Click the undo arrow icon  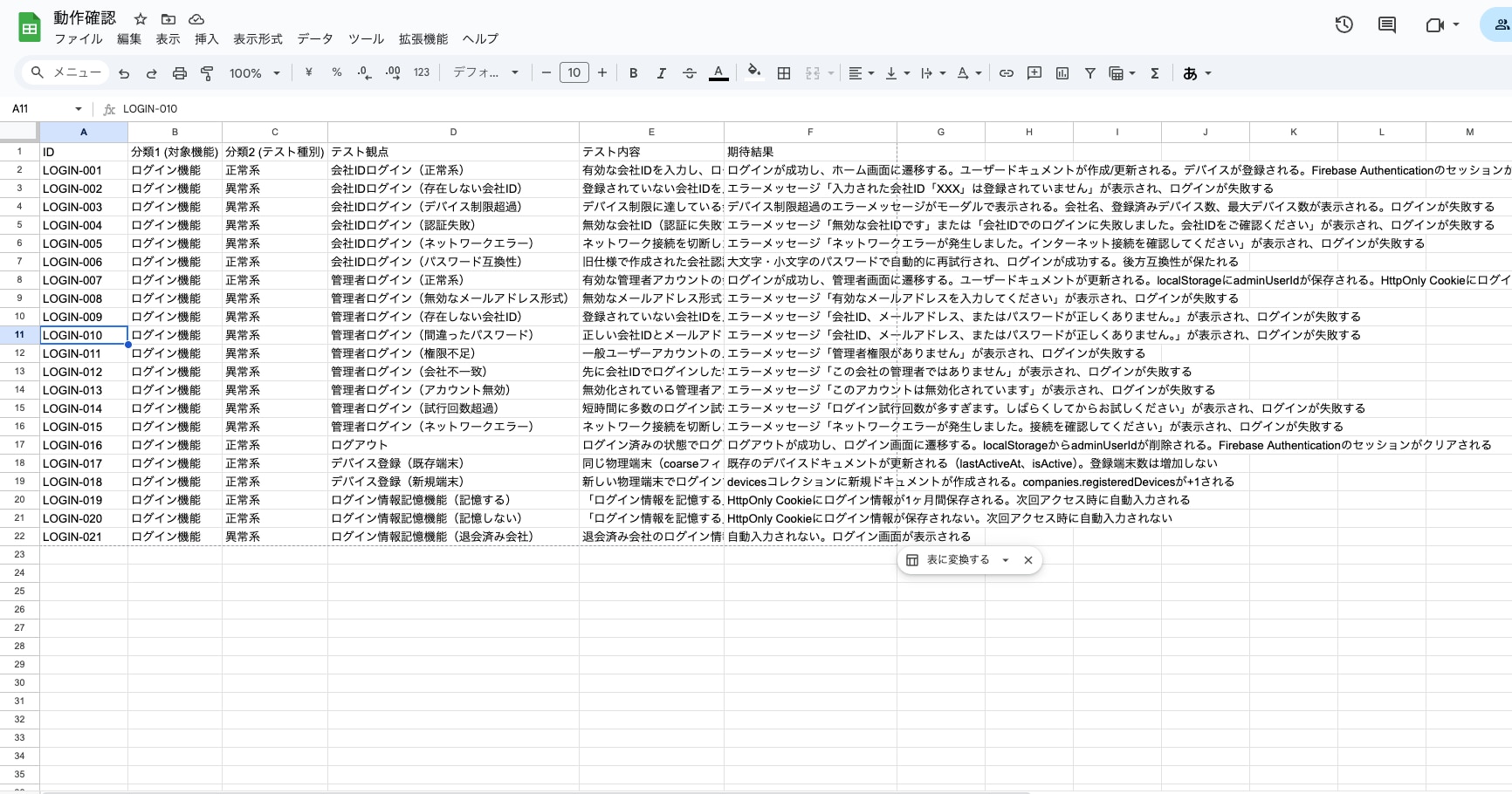tap(124, 73)
